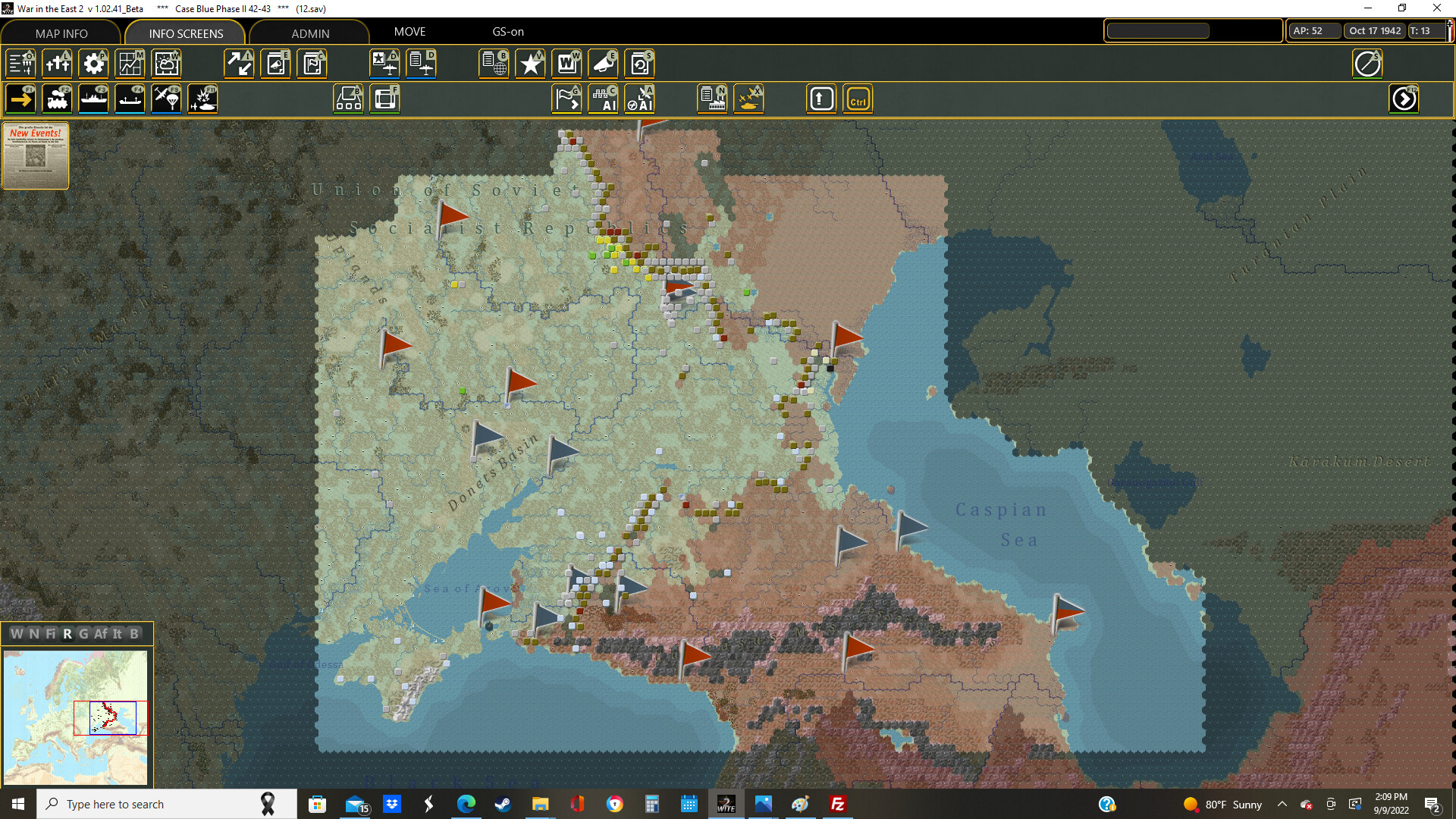Open the New Events newspaper thumbnail
The height and width of the screenshot is (819, 1456).
pyautogui.click(x=36, y=155)
